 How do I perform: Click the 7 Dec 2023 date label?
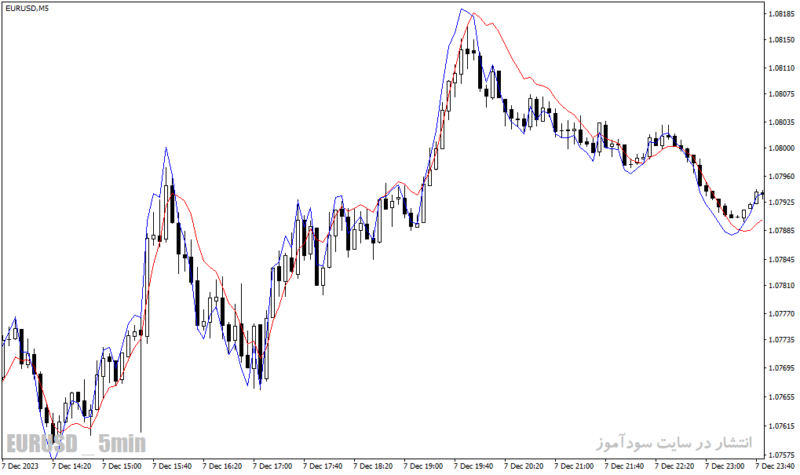[x=20, y=466]
